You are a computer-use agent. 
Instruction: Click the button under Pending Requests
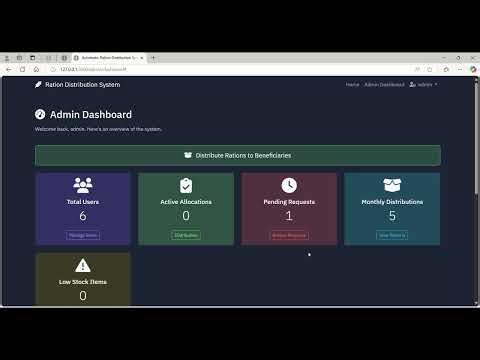[289, 235]
